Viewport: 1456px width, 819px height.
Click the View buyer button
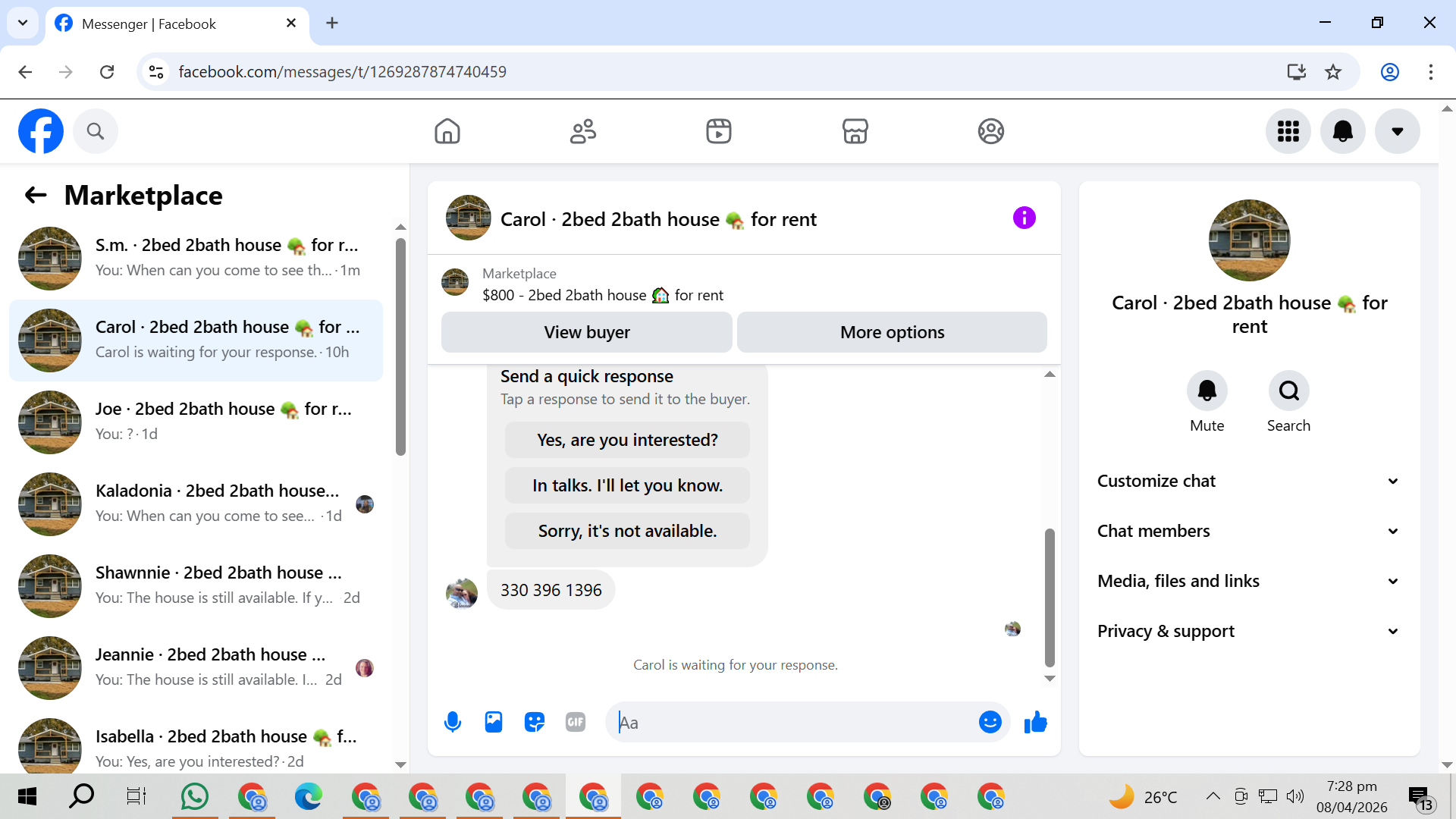[x=586, y=332]
